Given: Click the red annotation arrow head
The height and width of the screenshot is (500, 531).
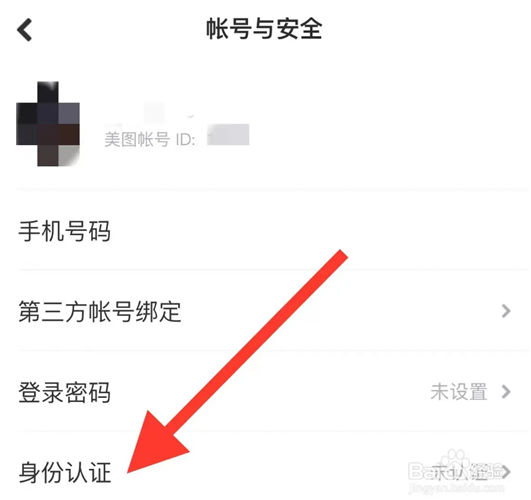Looking at the screenshot, I should click(154, 444).
